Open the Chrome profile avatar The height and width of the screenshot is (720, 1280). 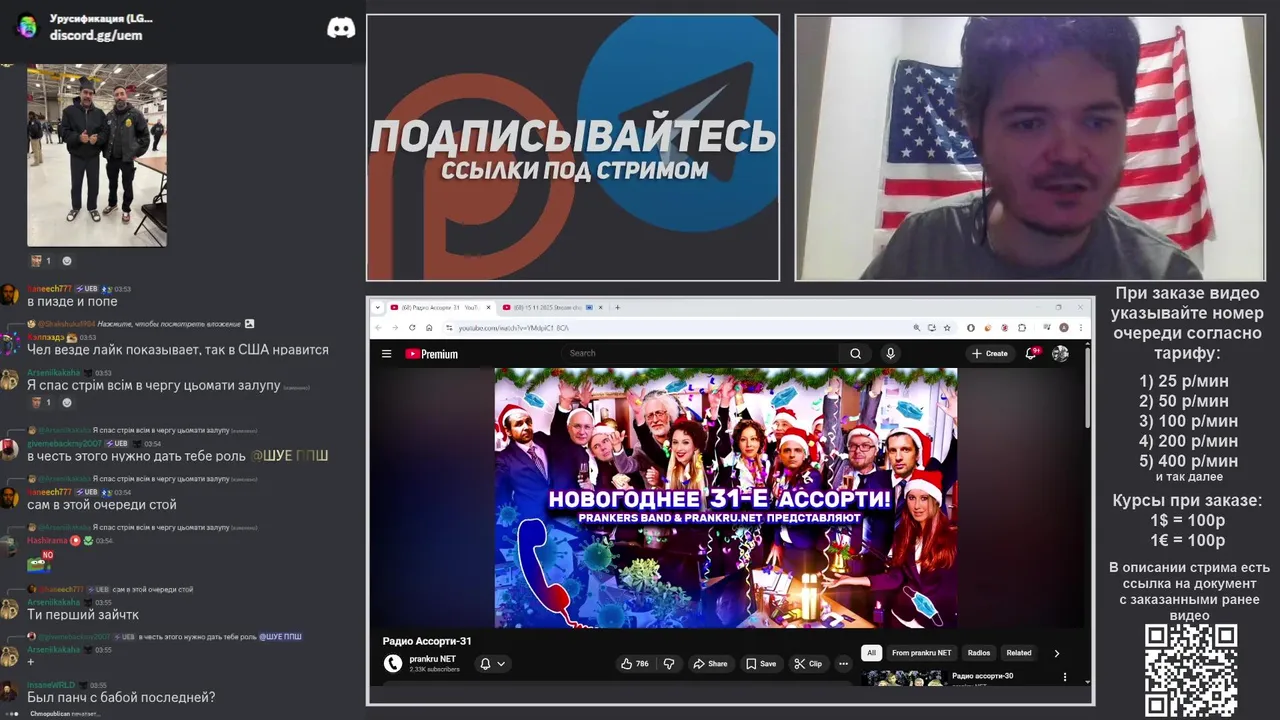[x=1064, y=328]
